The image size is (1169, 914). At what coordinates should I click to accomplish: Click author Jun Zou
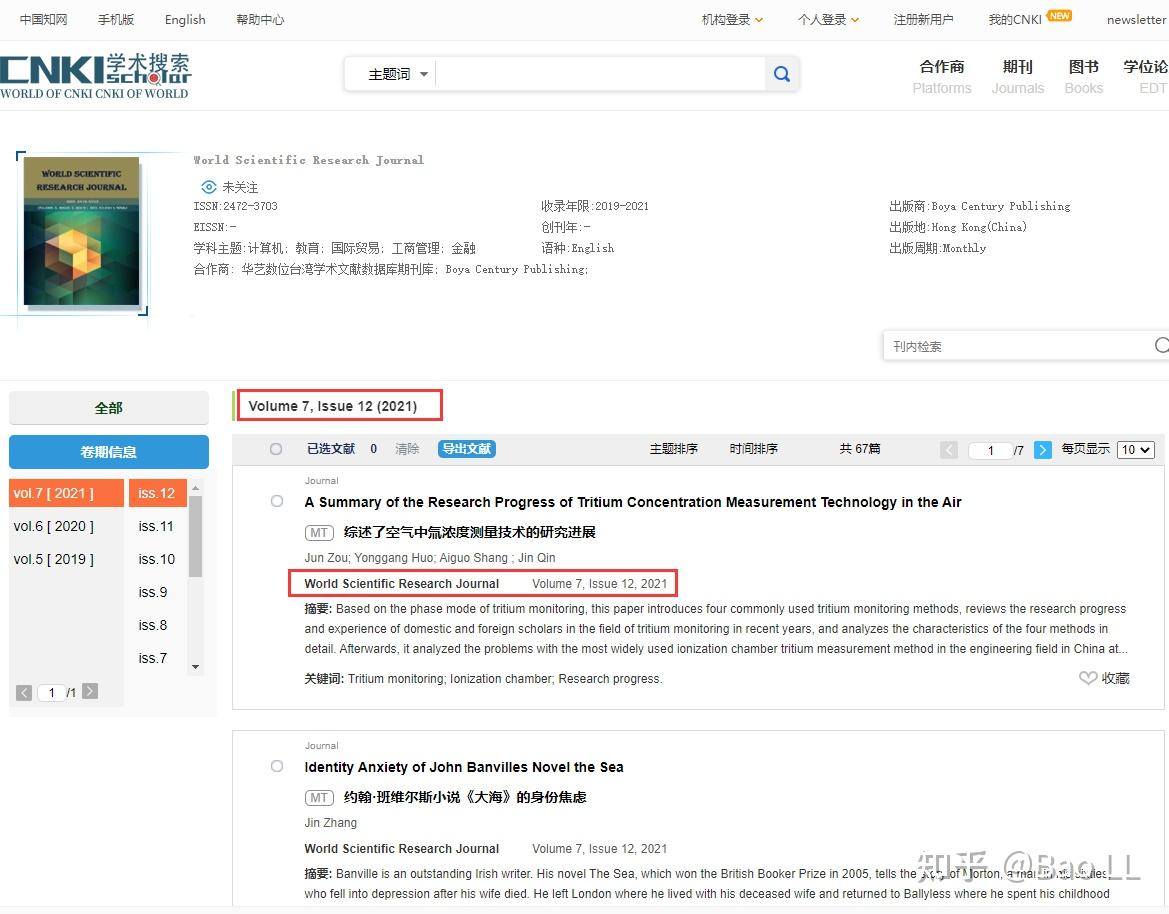(x=326, y=558)
